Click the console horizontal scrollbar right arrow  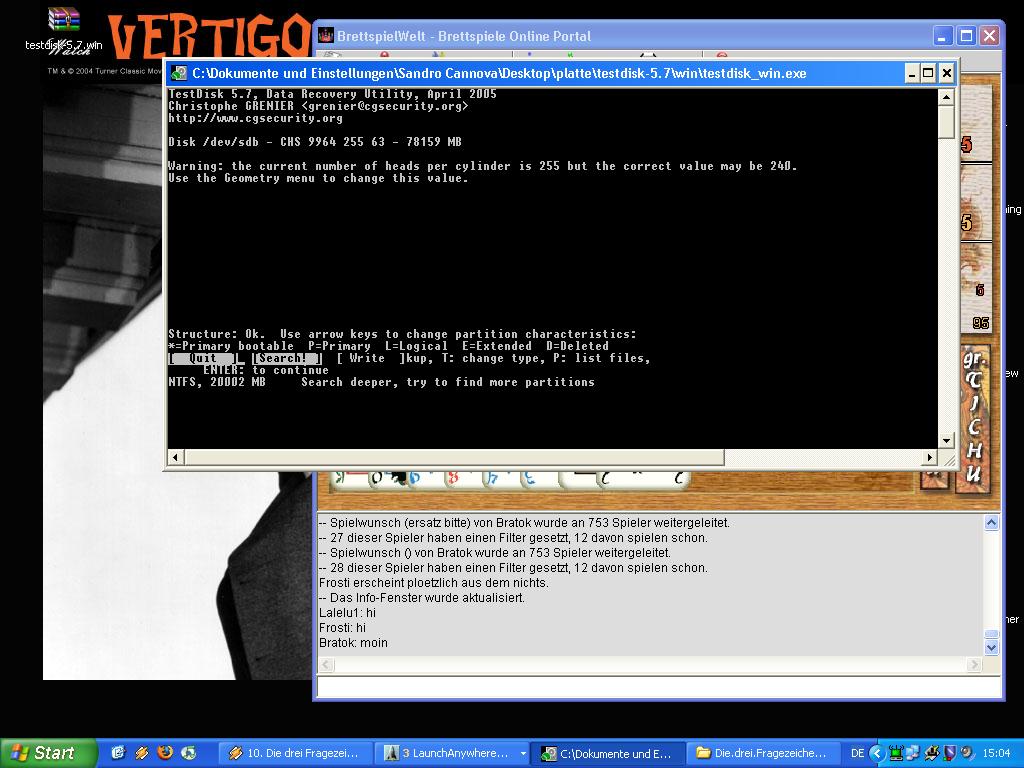point(930,457)
